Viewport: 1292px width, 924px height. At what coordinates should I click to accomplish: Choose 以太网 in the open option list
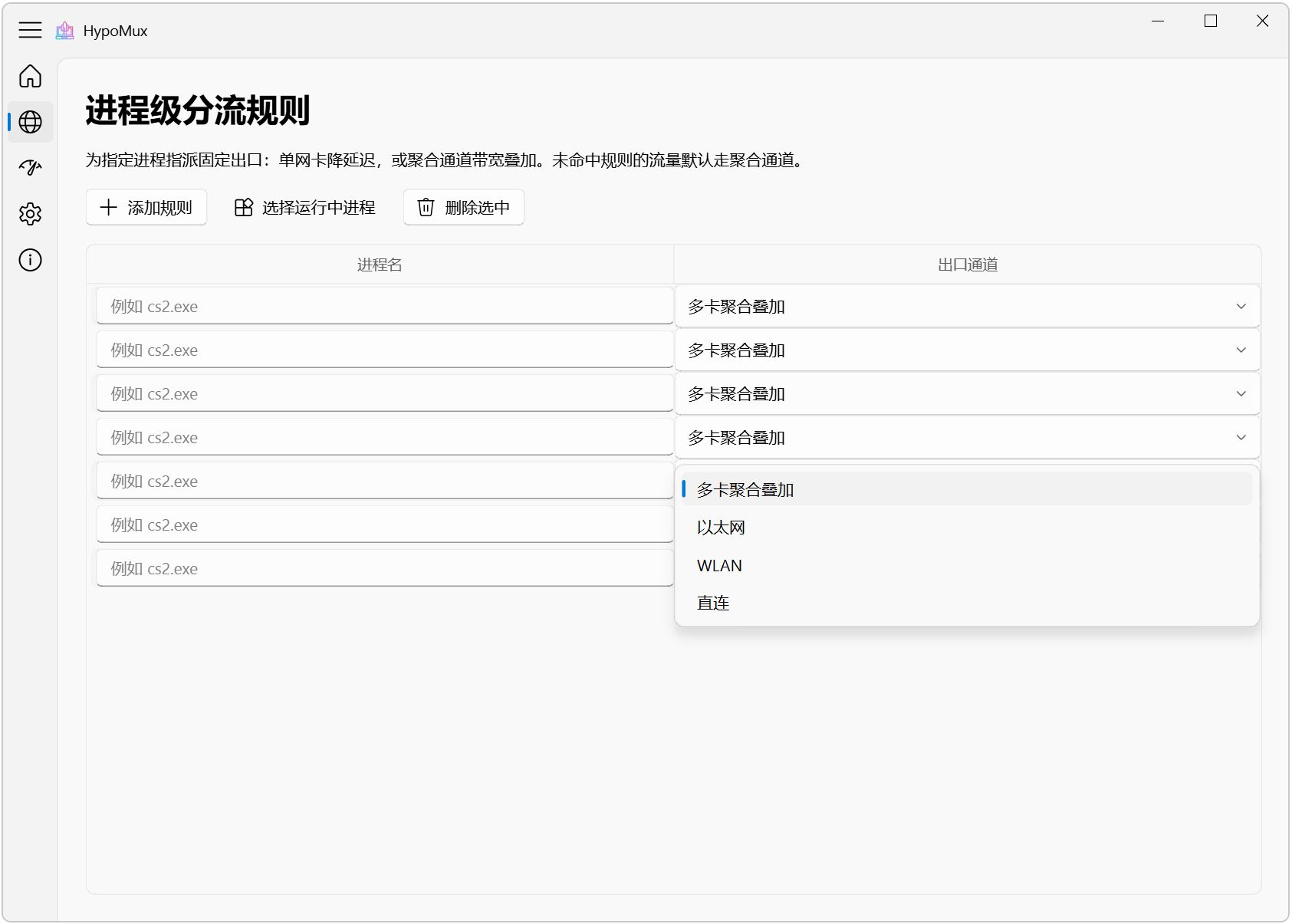pyautogui.click(x=968, y=528)
